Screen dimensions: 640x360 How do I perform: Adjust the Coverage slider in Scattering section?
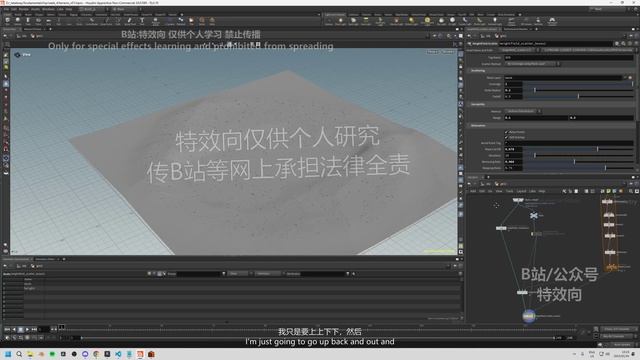[578, 84]
